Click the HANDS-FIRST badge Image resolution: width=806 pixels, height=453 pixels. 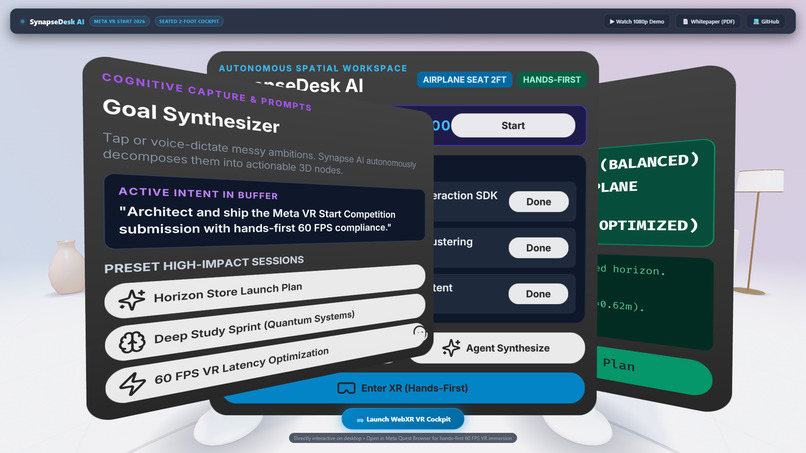552,80
